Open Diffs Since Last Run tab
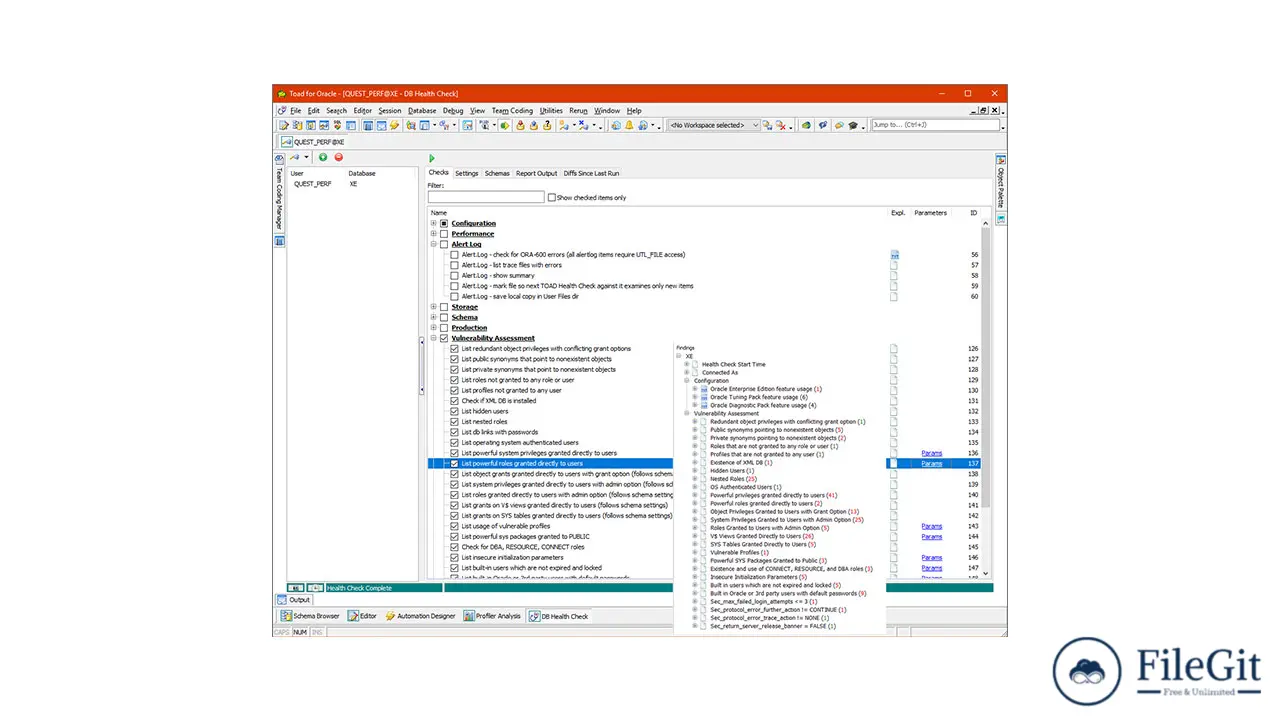 click(x=591, y=173)
